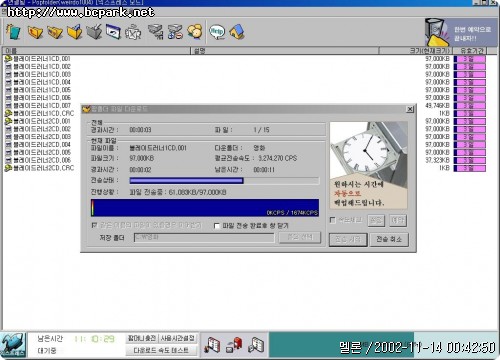Click the first yellow folder toolbar icon

tap(35, 32)
